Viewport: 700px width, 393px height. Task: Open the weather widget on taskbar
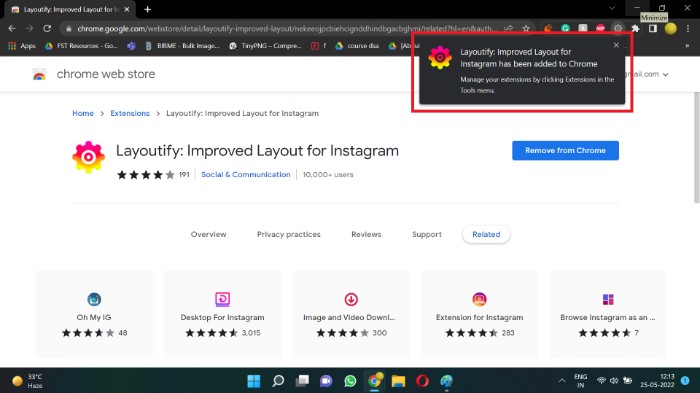[28, 381]
